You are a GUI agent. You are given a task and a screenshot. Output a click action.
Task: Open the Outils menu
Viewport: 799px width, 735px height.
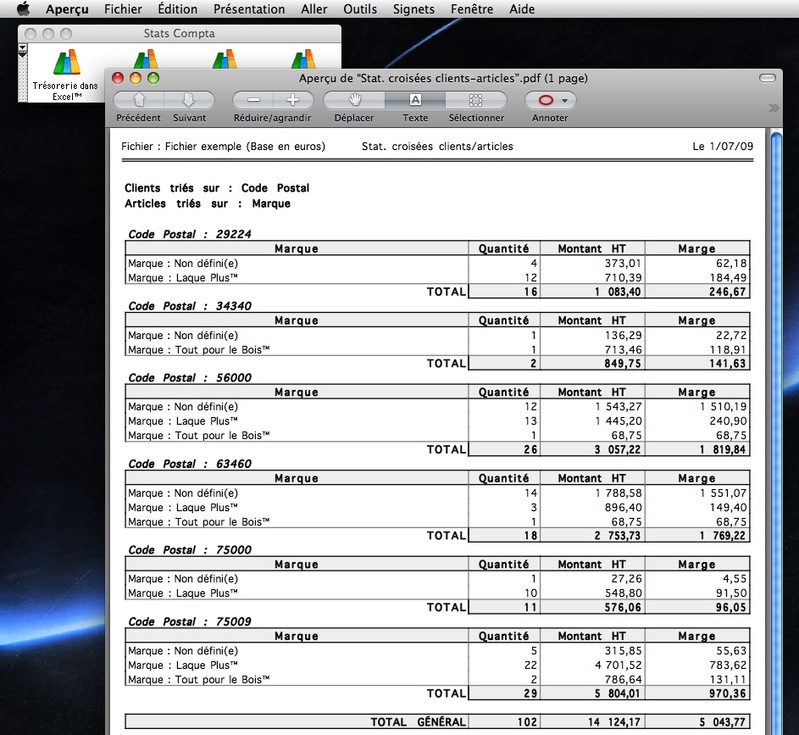(360, 9)
